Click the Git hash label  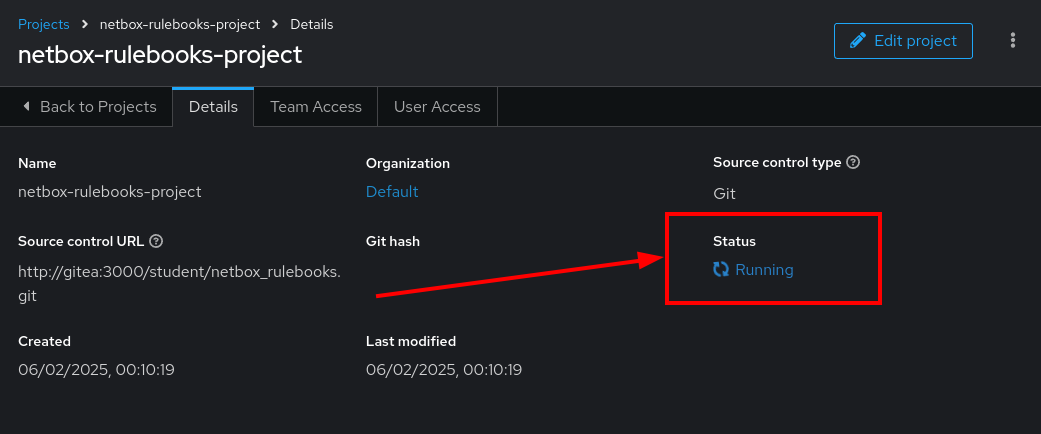[393, 242]
